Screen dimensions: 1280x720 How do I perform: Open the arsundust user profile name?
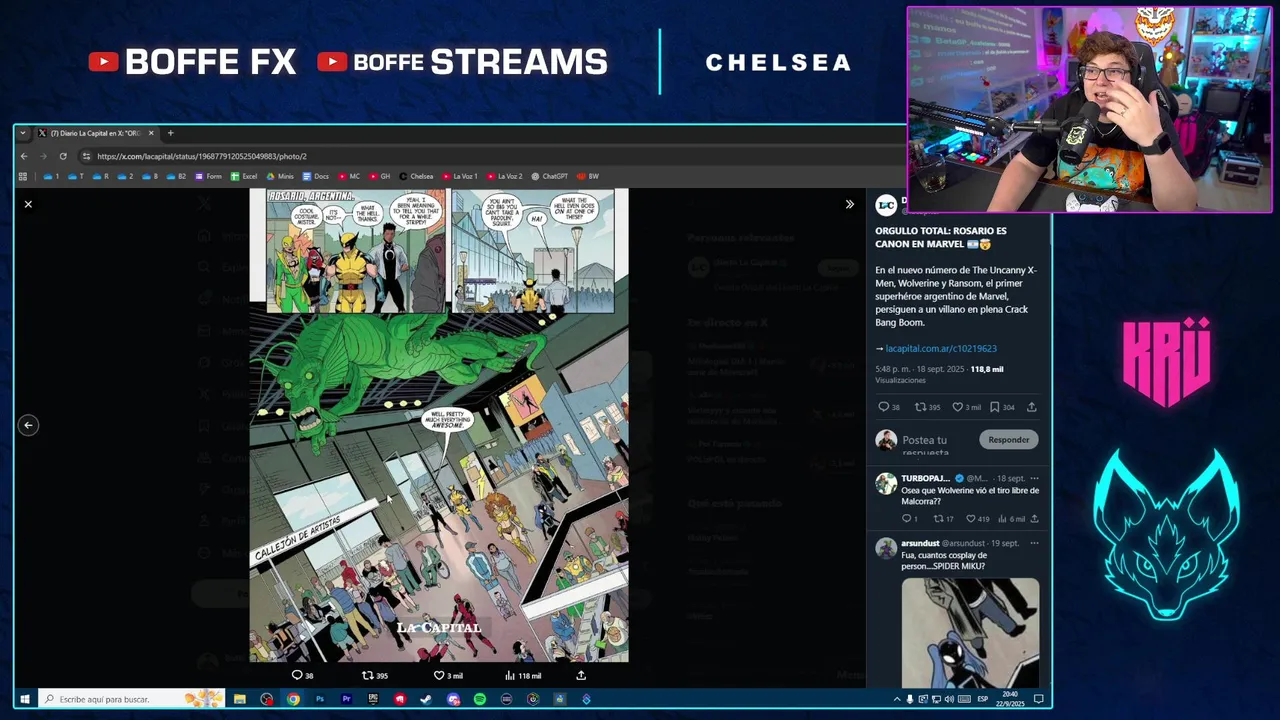pyautogui.click(x=920, y=543)
